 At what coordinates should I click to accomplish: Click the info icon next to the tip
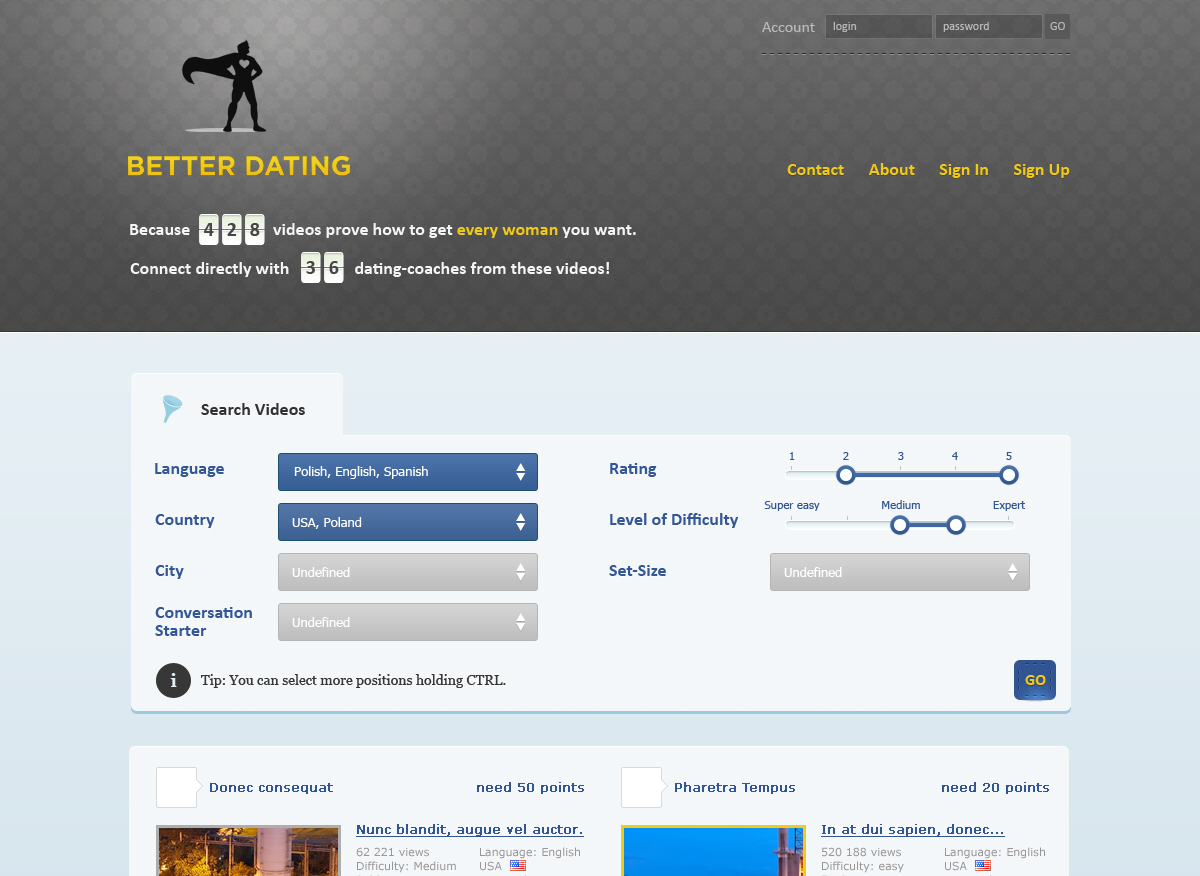click(x=173, y=680)
